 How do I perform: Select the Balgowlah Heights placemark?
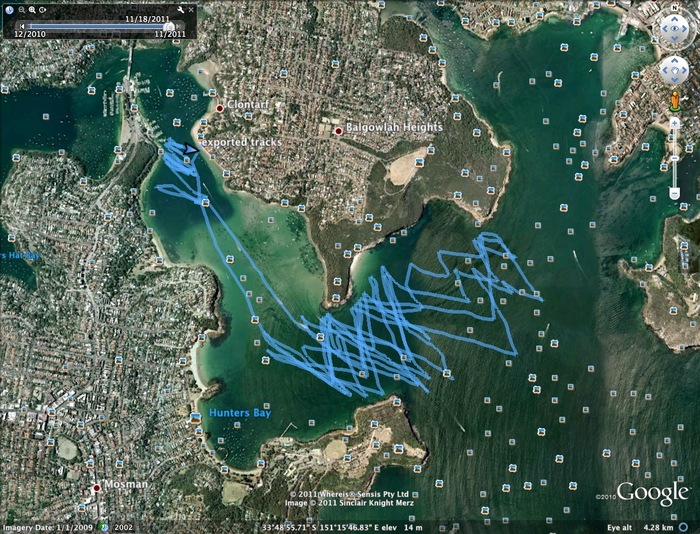click(339, 131)
